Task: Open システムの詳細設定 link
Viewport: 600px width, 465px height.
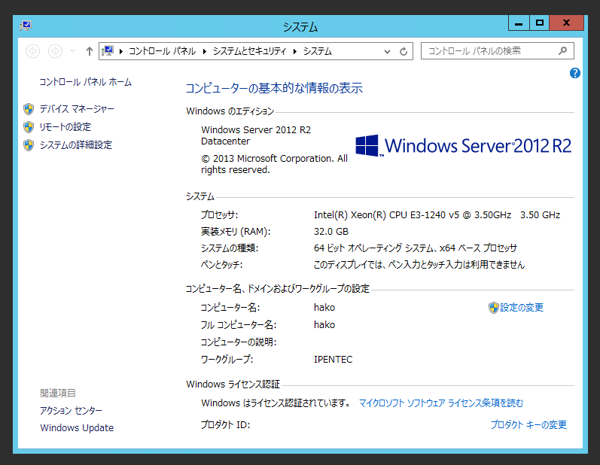Action: click(76, 145)
